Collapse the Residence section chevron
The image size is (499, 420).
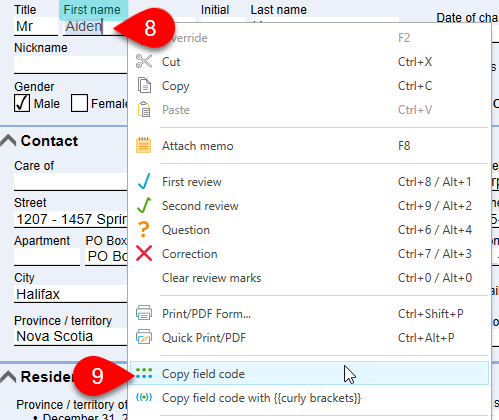[x=8, y=377]
